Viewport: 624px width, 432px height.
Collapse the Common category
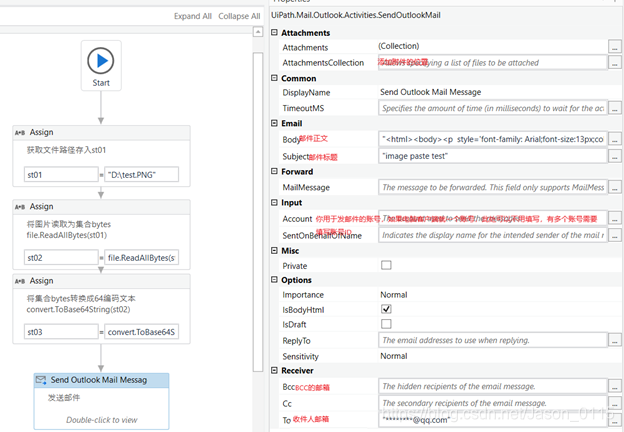(x=274, y=78)
